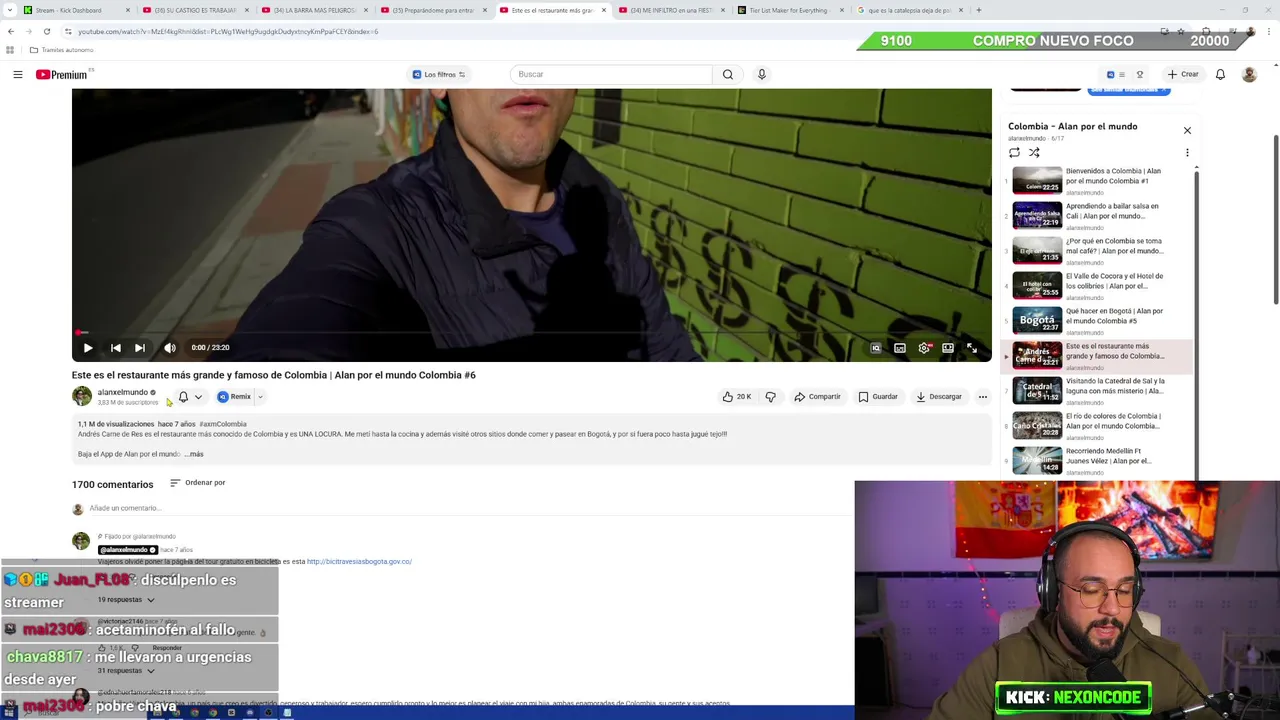Dislike the video thumbs down
Image resolution: width=1280 pixels, height=720 pixels.
[x=770, y=397]
